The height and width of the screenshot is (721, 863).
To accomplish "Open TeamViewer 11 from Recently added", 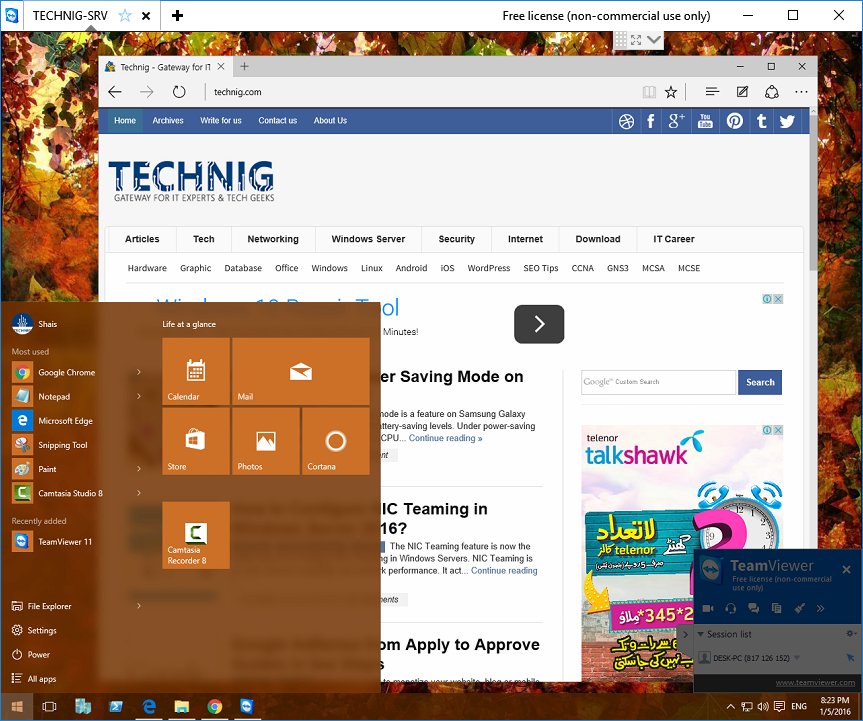I will (52, 542).
